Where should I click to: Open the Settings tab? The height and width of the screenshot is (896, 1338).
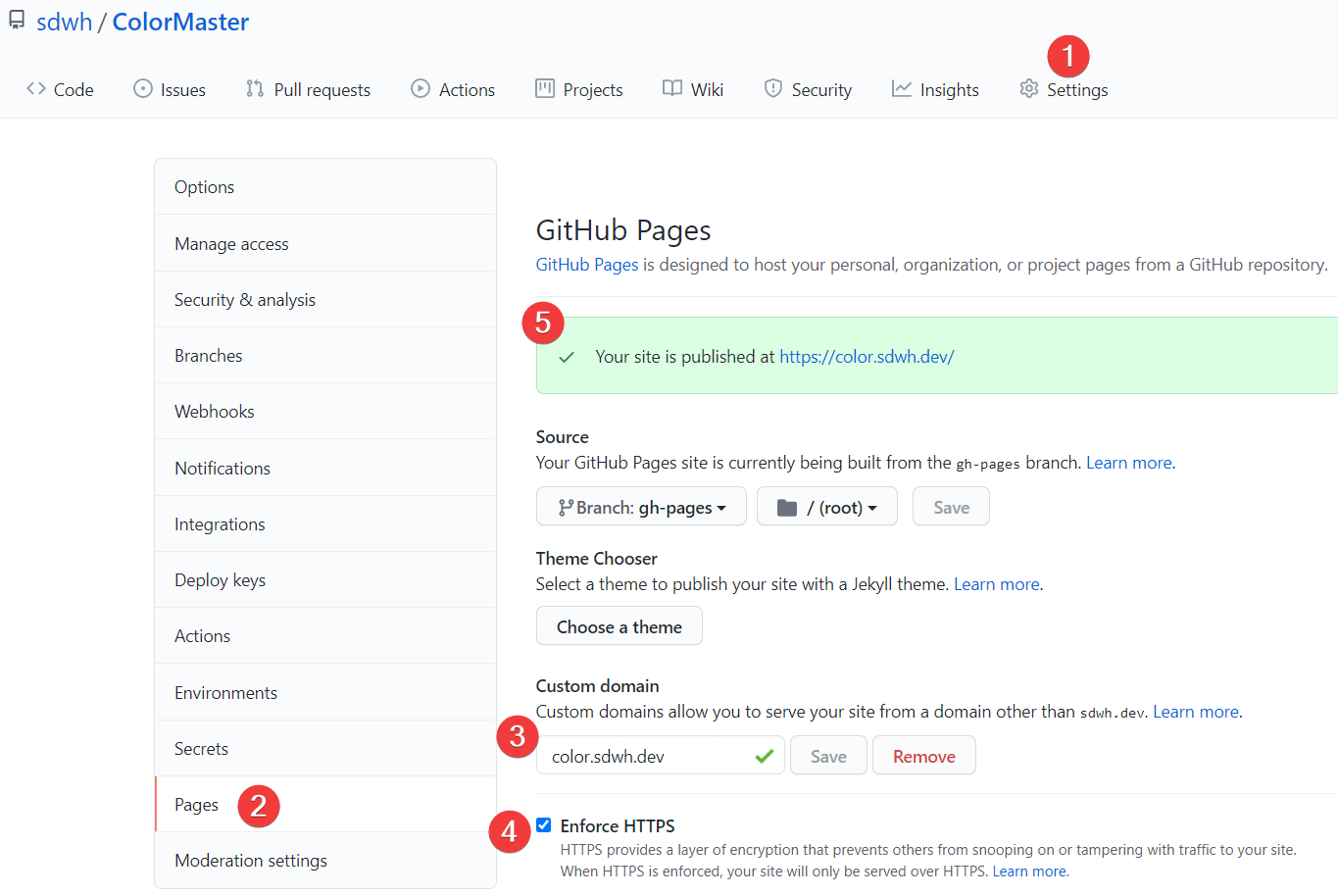click(1064, 89)
